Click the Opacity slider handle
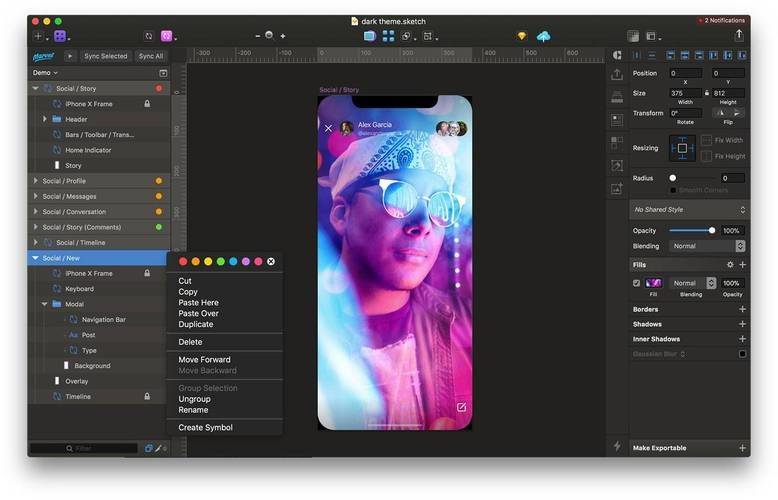778x500 pixels. tap(712, 230)
